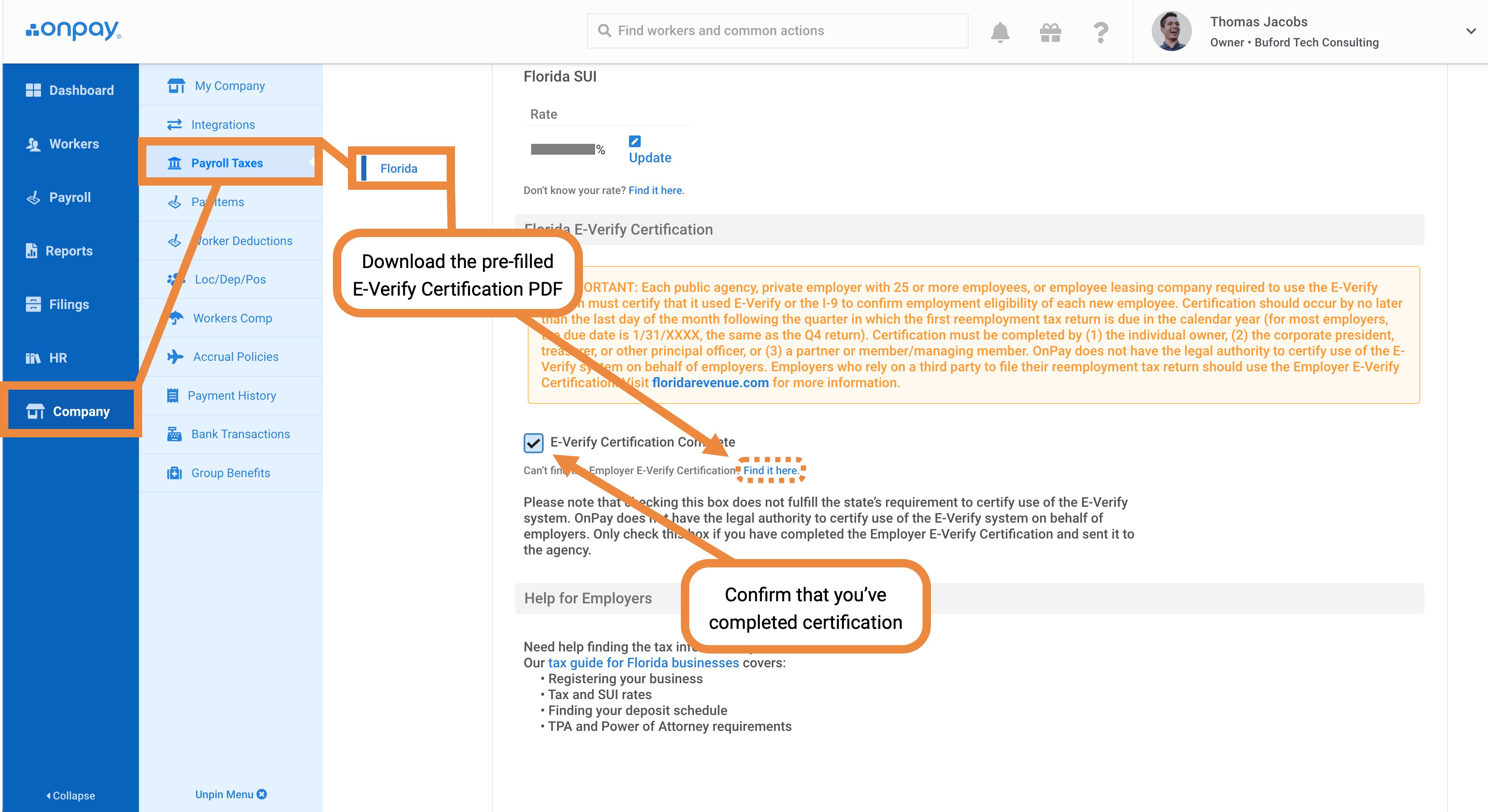Image resolution: width=1488 pixels, height=812 pixels.
Task: Click the OnPay logo
Action: click(73, 30)
